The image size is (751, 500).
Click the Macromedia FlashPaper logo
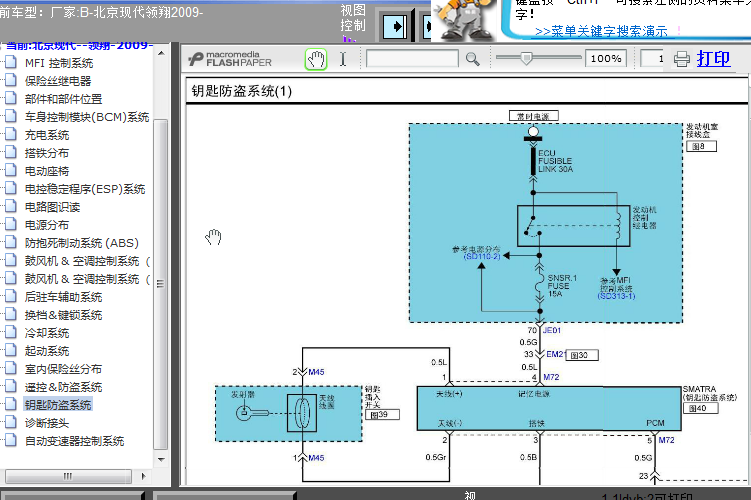[x=230, y=59]
